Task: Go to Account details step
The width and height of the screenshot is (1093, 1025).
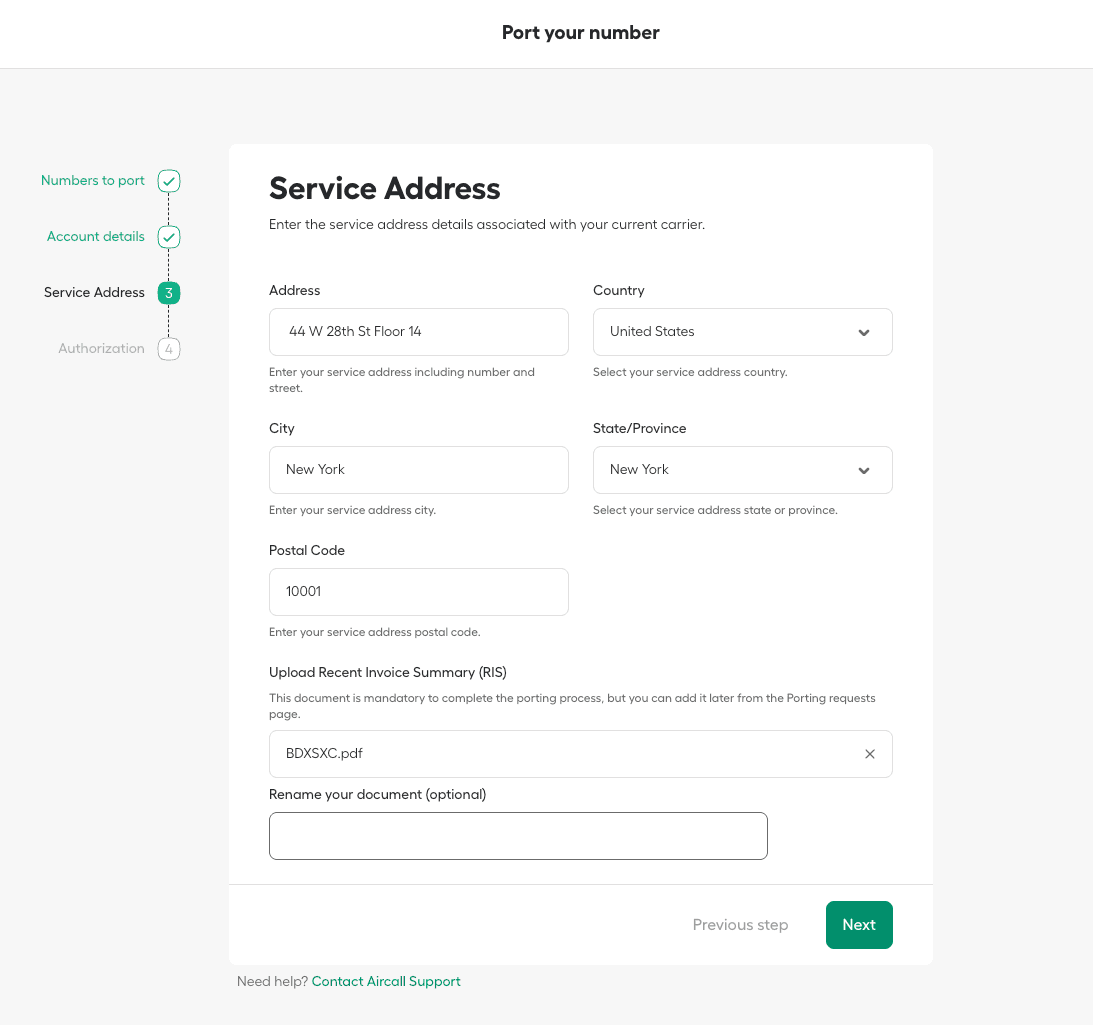Action: (x=96, y=237)
